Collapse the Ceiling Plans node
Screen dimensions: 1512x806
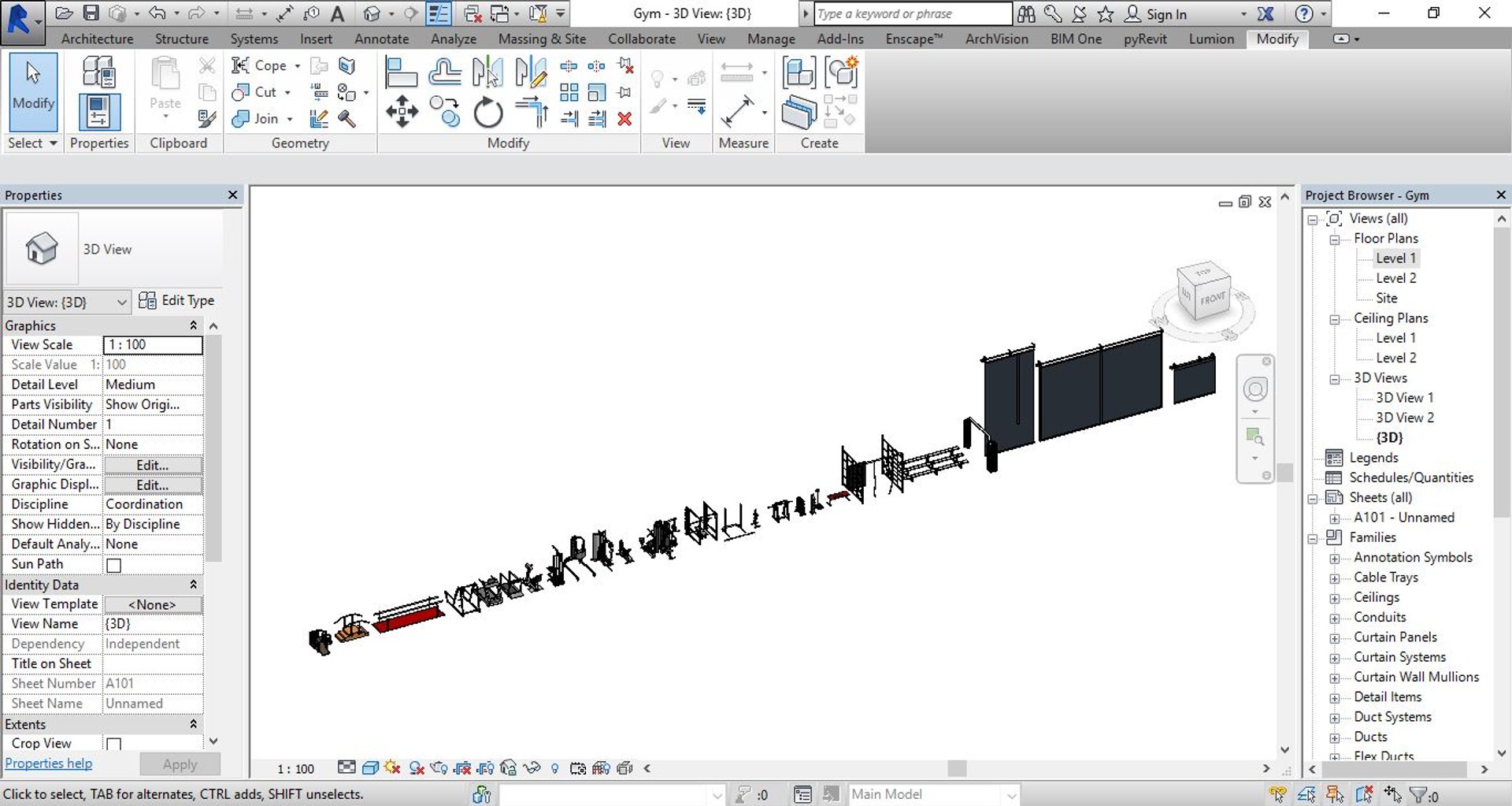click(1335, 319)
